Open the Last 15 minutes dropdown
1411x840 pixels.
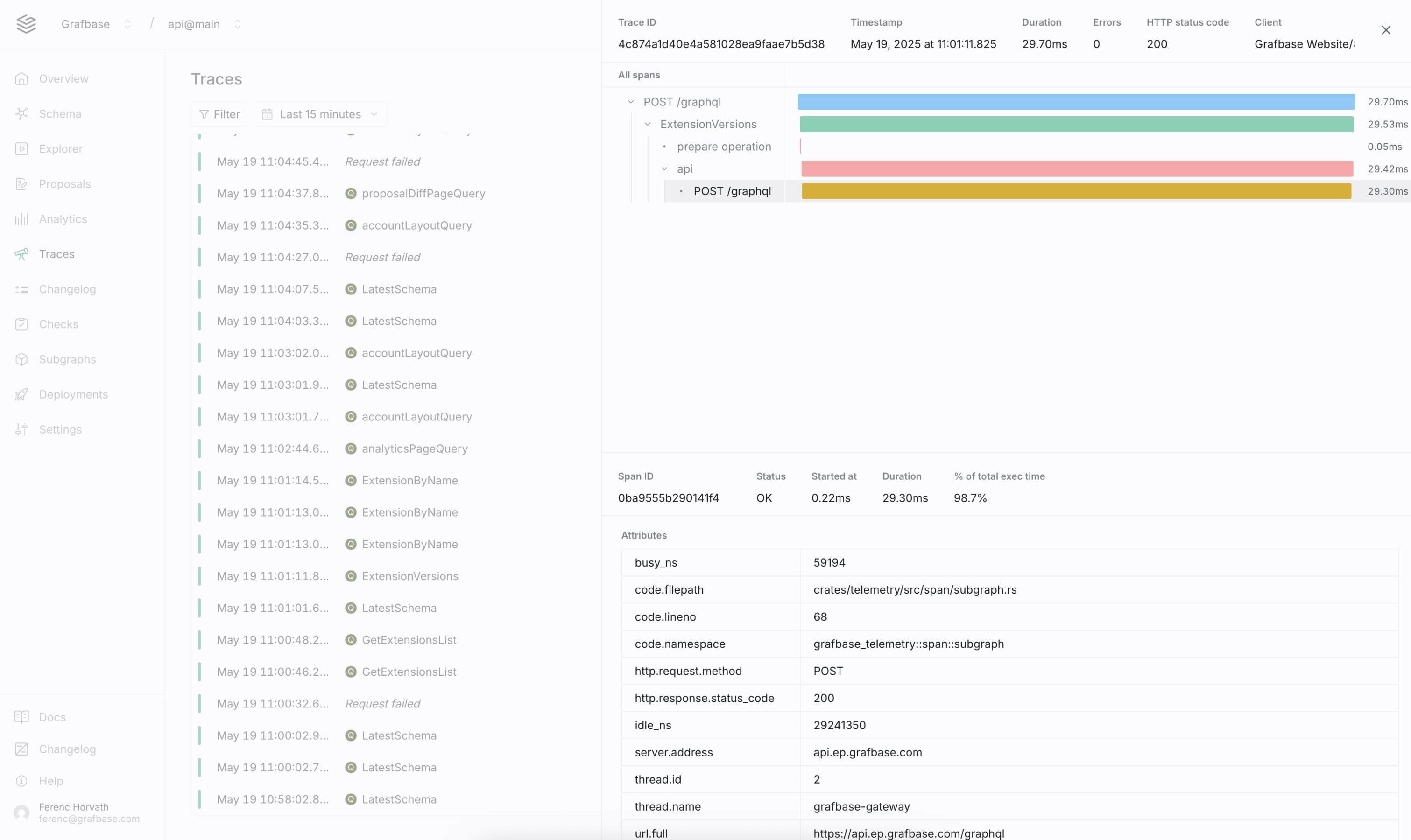(320, 114)
